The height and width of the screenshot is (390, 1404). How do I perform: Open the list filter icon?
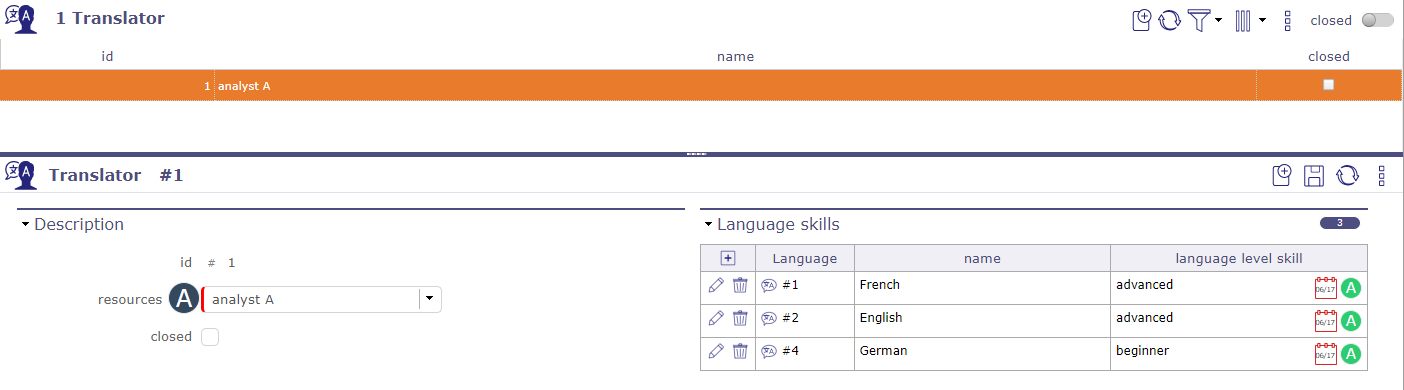point(1198,19)
